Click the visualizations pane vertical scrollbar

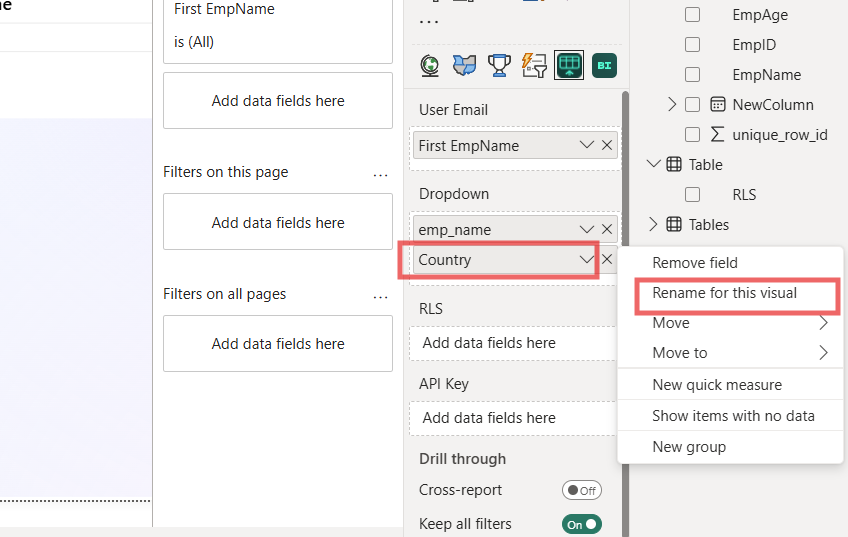[626, 314]
